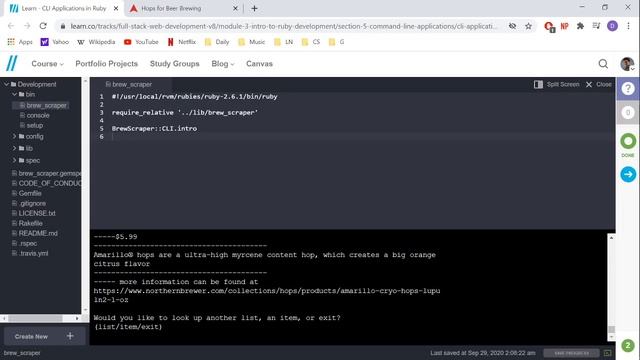The height and width of the screenshot is (360, 640).
Task: Click the NP extension icon
Action: 564,26
